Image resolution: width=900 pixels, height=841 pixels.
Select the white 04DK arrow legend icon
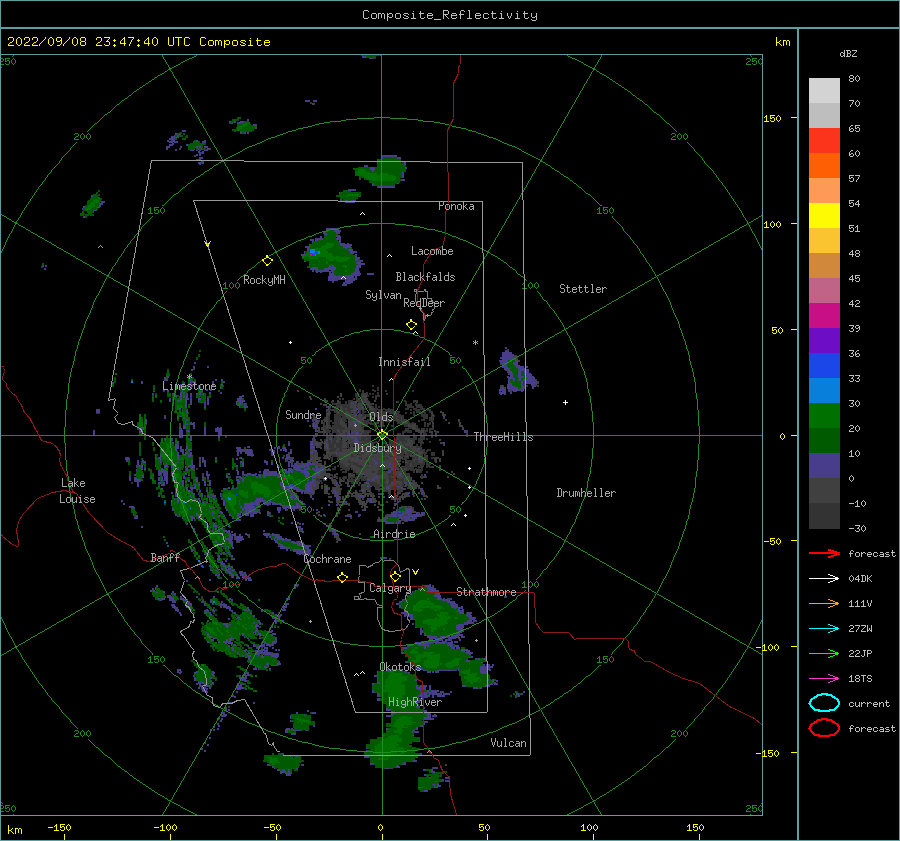coord(824,578)
